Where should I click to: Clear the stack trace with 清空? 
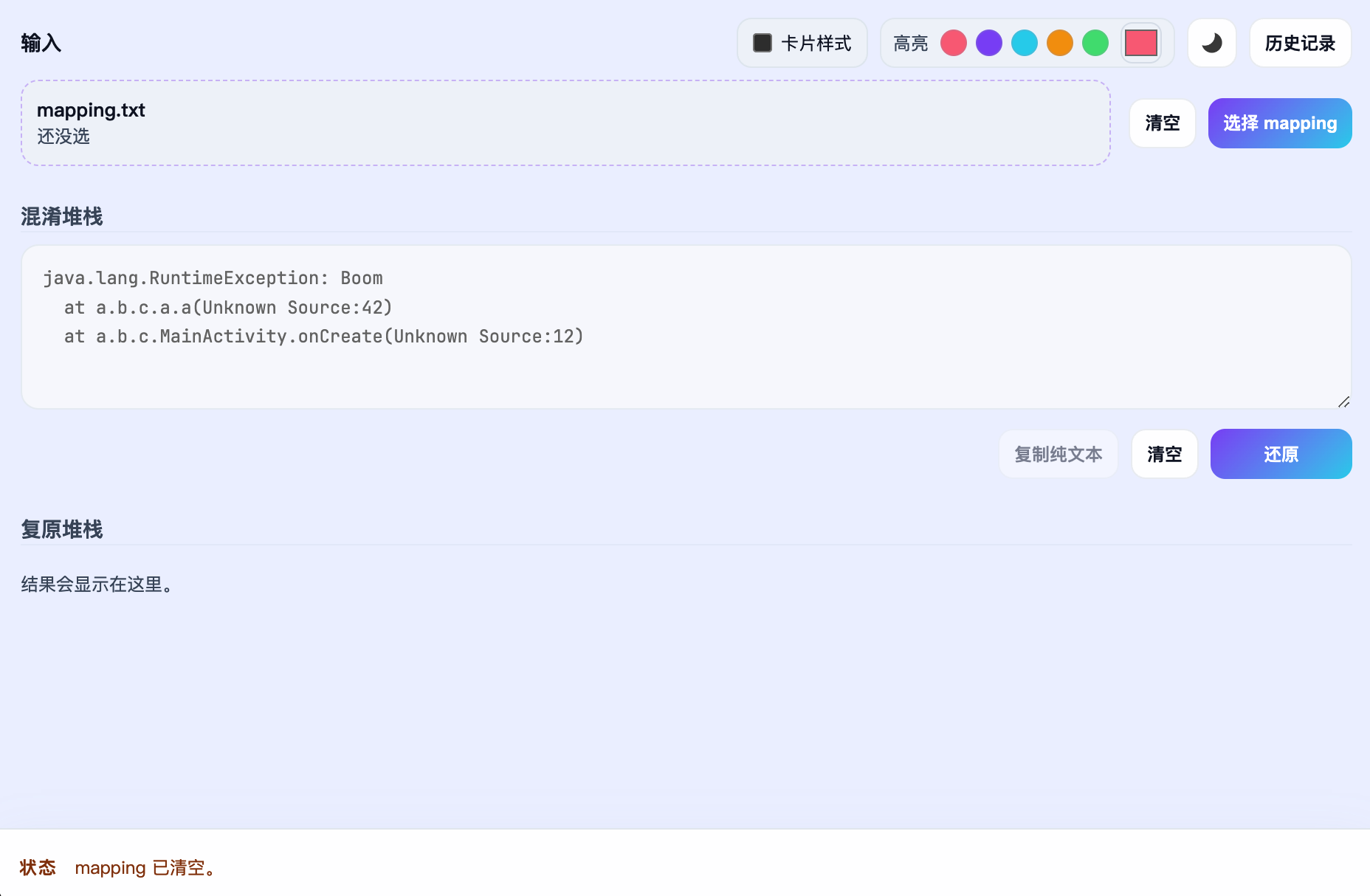coord(1165,454)
